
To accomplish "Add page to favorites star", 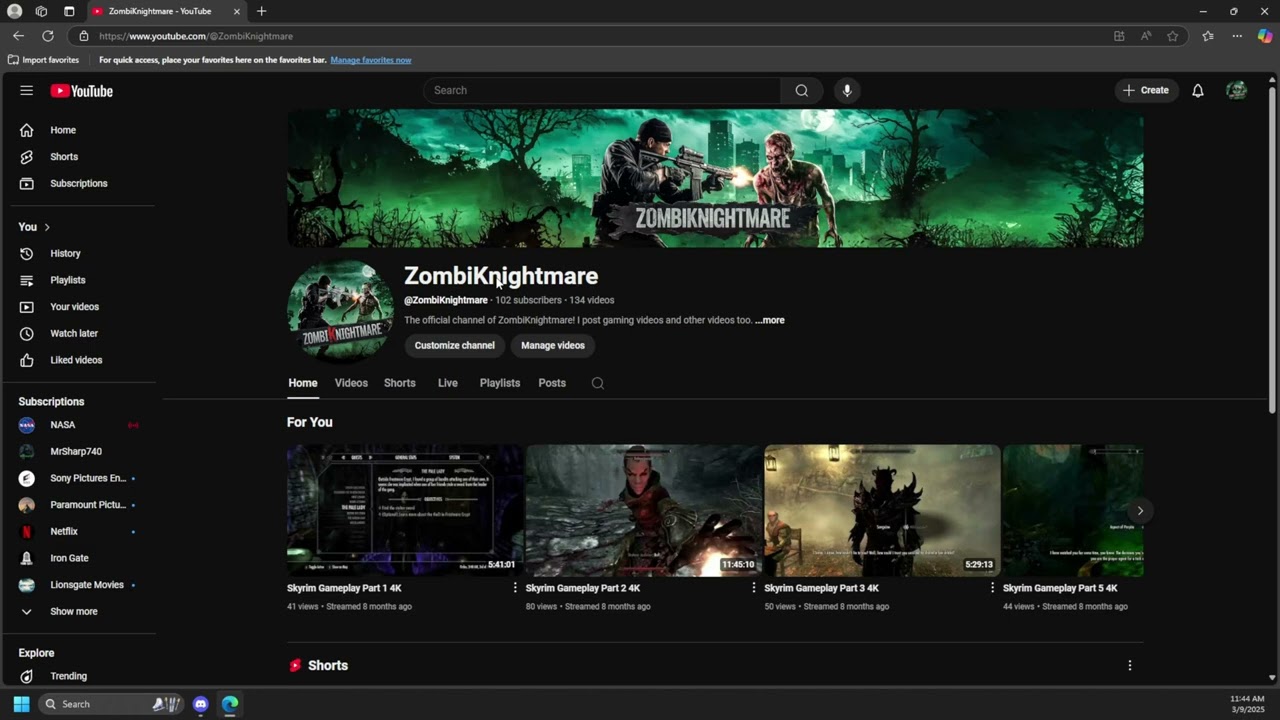I will (x=1172, y=36).
